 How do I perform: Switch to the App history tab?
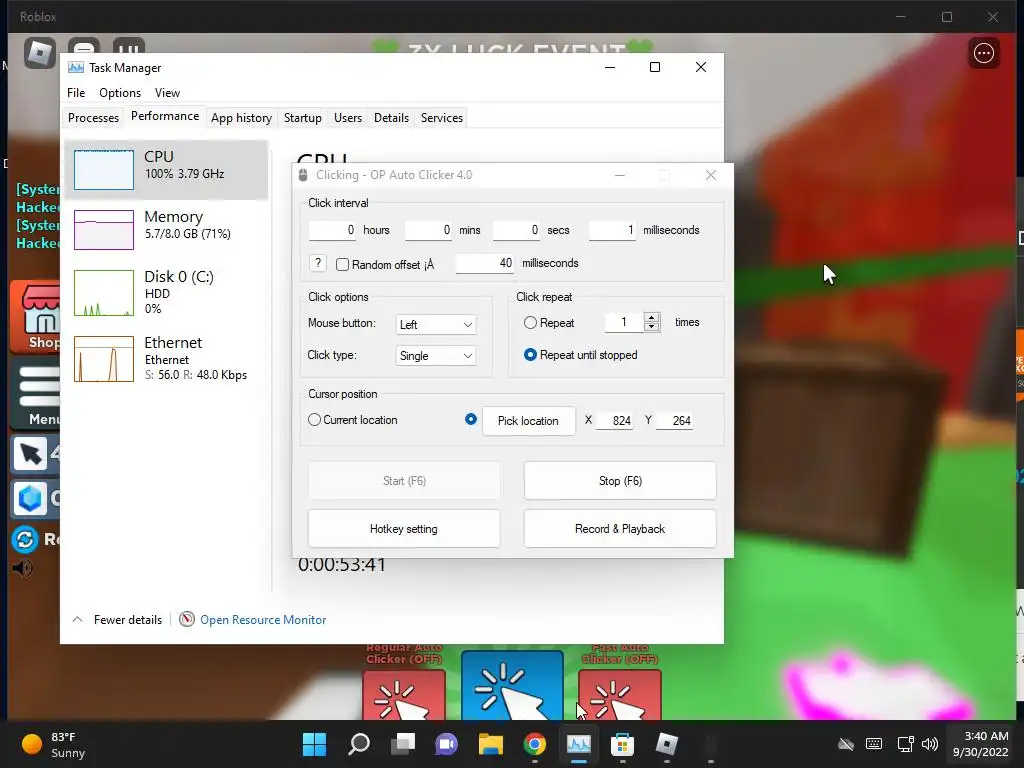pos(241,118)
